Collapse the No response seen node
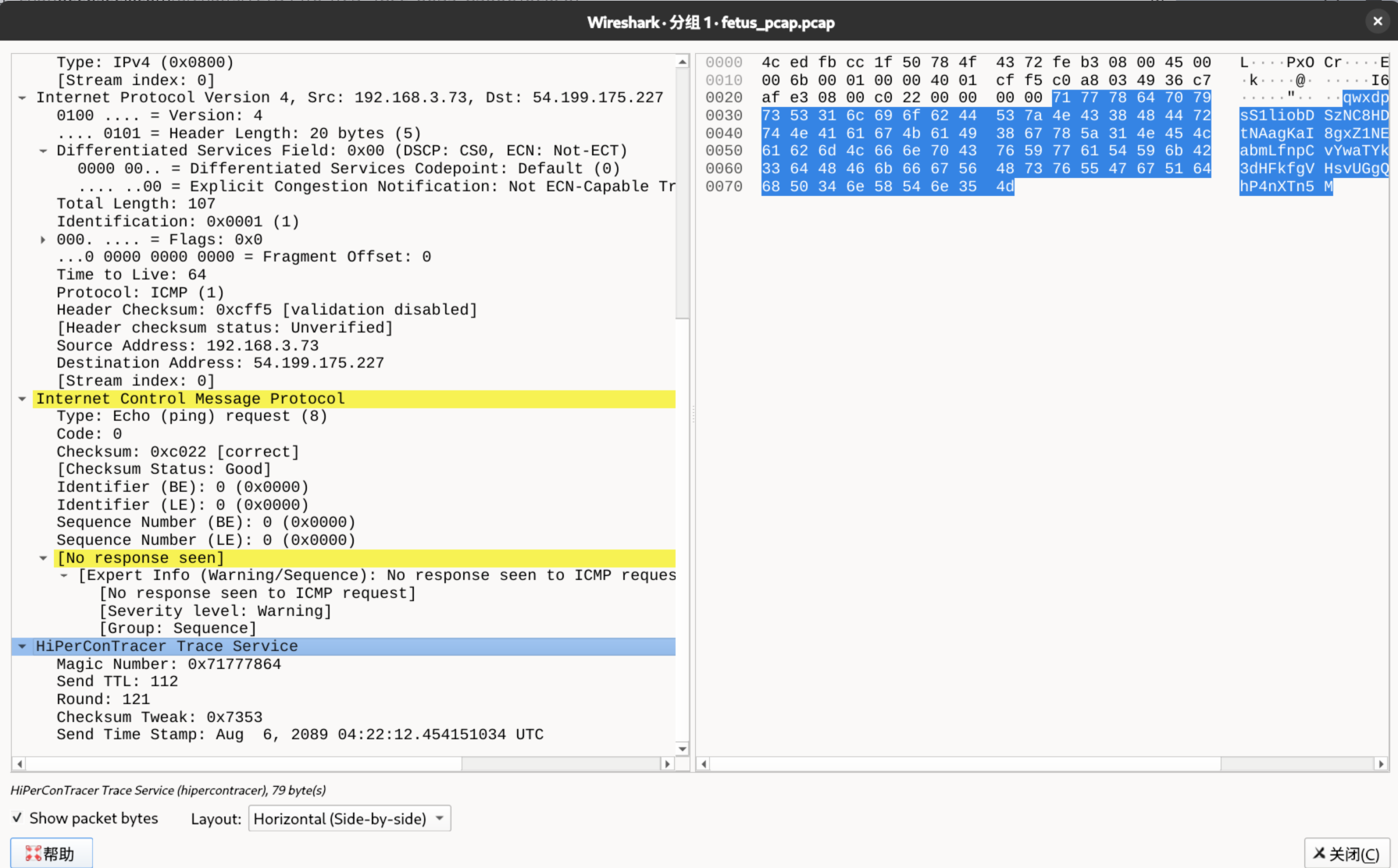The height and width of the screenshot is (868, 1398). click(x=43, y=558)
